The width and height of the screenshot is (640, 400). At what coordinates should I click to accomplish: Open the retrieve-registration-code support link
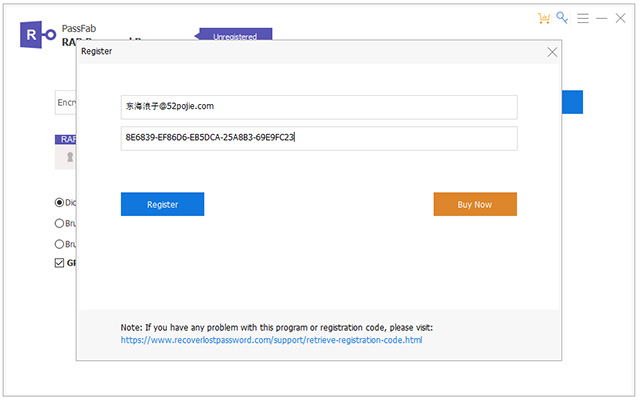271,340
